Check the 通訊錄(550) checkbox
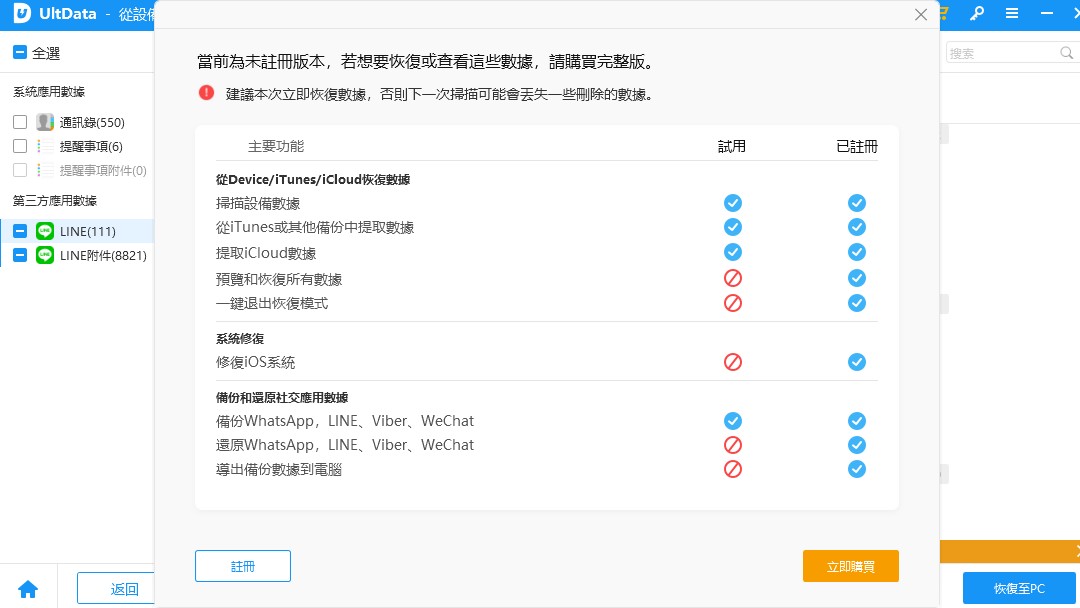This screenshot has height=608, width=1080. click(20, 123)
